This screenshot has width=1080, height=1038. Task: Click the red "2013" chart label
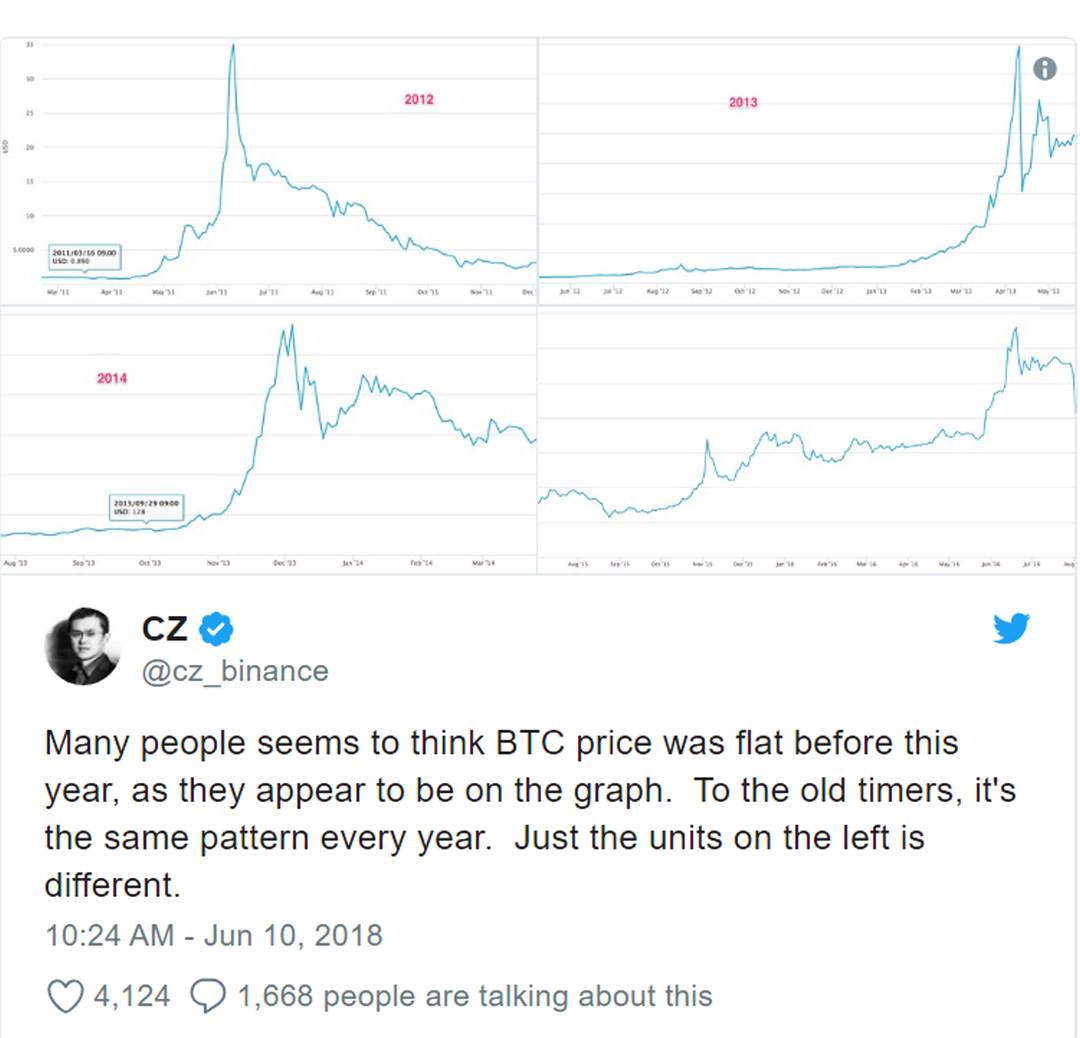743,102
